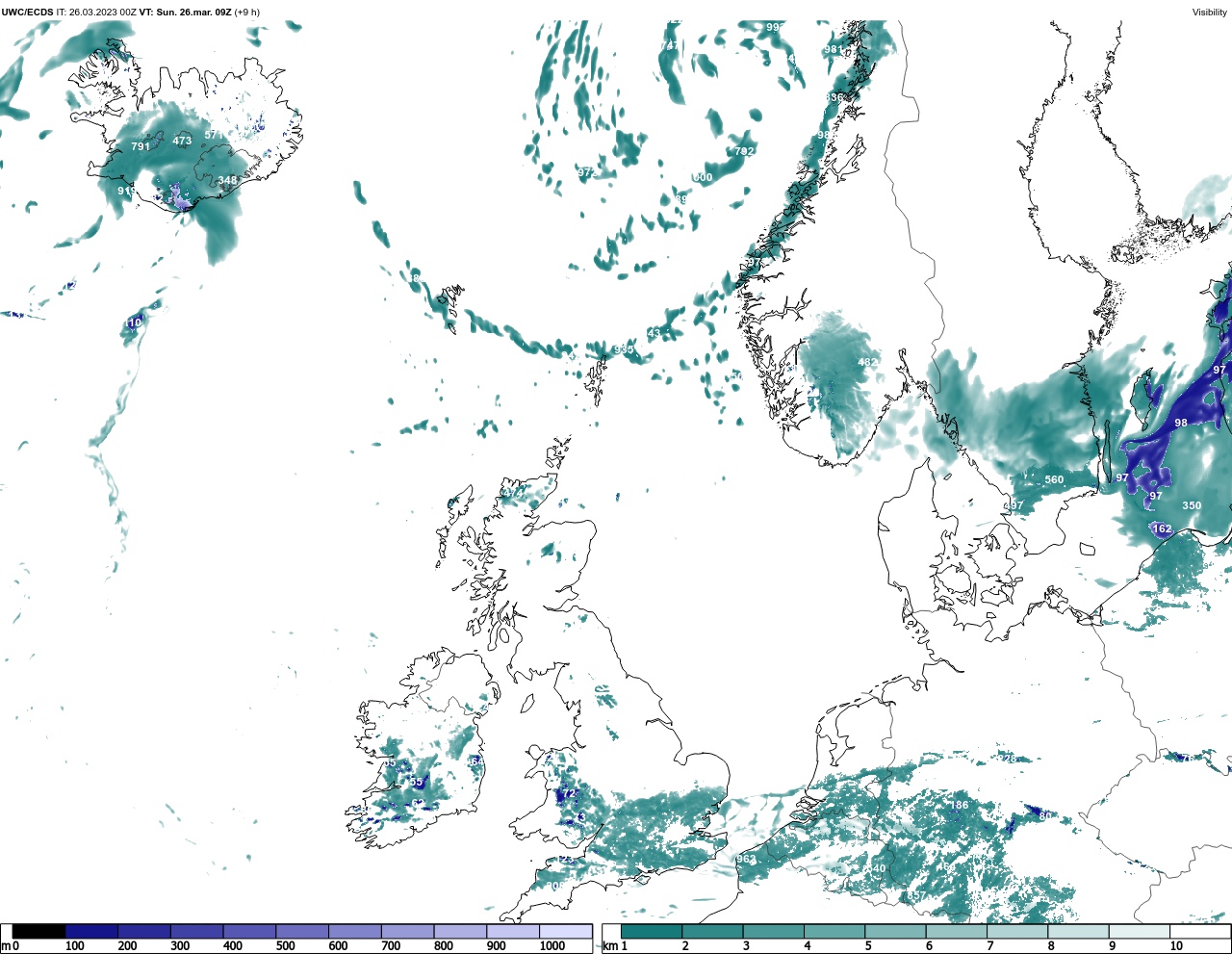This screenshot has height=954, width=1232.
Task: Click the white above-10 km legend swatch
Action: [1199, 931]
